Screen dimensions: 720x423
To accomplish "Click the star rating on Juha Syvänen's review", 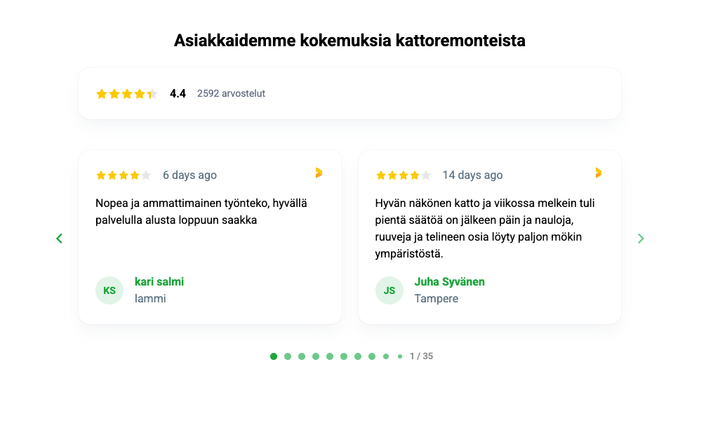I will 403,175.
